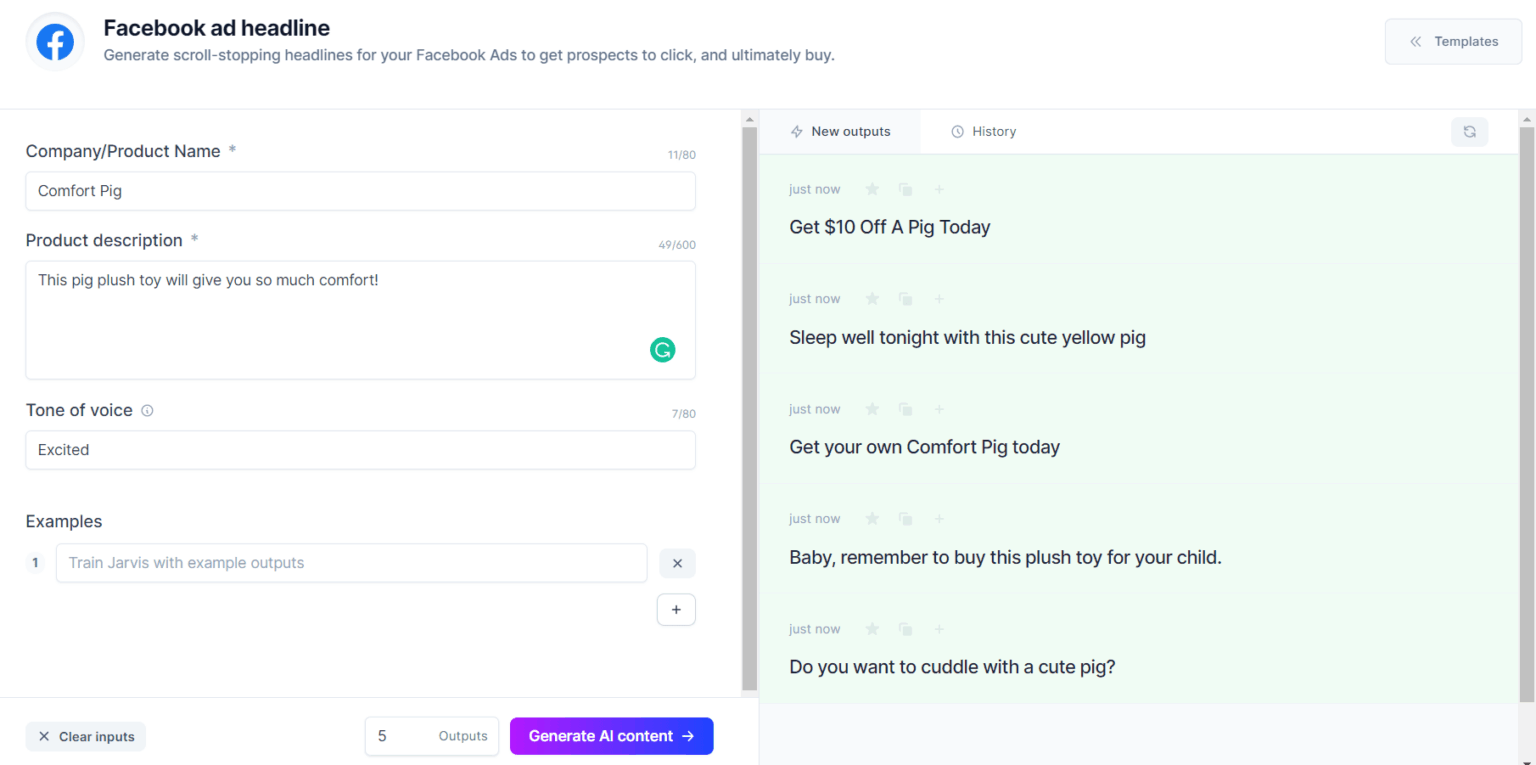Image resolution: width=1536 pixels, height=765 pixels.
Task: Click the plus icon on the "Baby, remember" output
Action: click(x=938, y=518)
